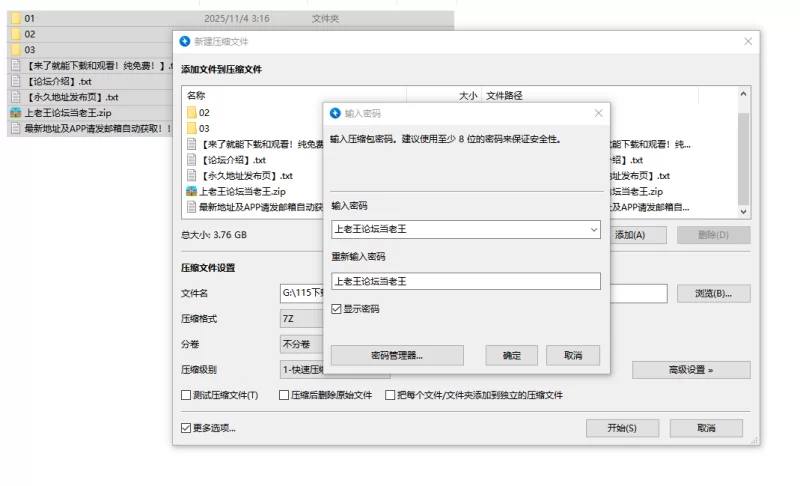The height and width of the screenshot is (486, 800).
Task: Click 文件夹 type cell of folder 01
Action: [325, 18]
